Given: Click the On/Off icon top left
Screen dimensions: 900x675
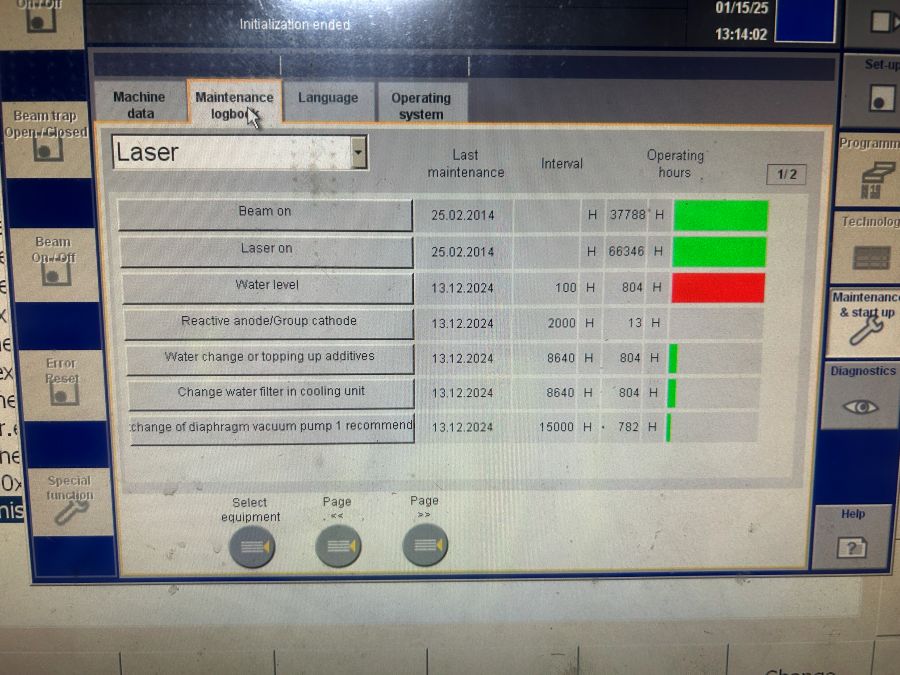Looking at the screenshot, I should click(x=41, y=21).
